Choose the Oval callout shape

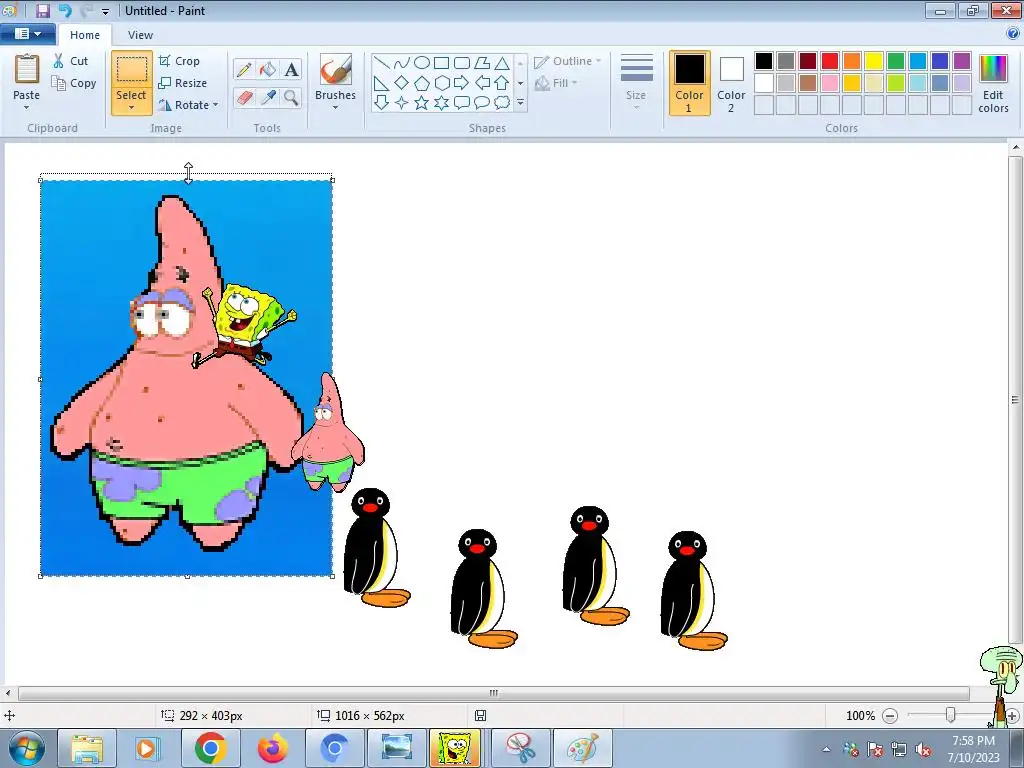pyautogui.click(x=482, y=103)
